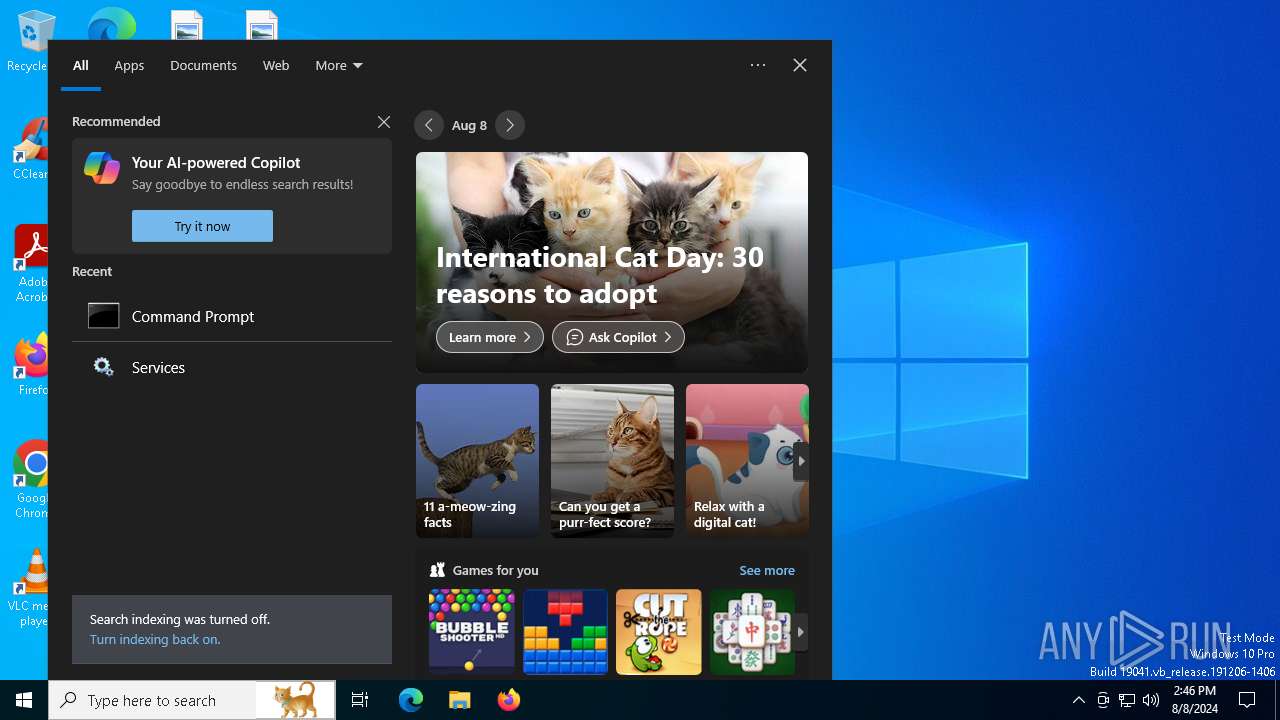The width and height of the screenshot is (1280, 720).
Task: Select the Adobe Acrobat desktop shortcut
Action: [x=30, y=264]
